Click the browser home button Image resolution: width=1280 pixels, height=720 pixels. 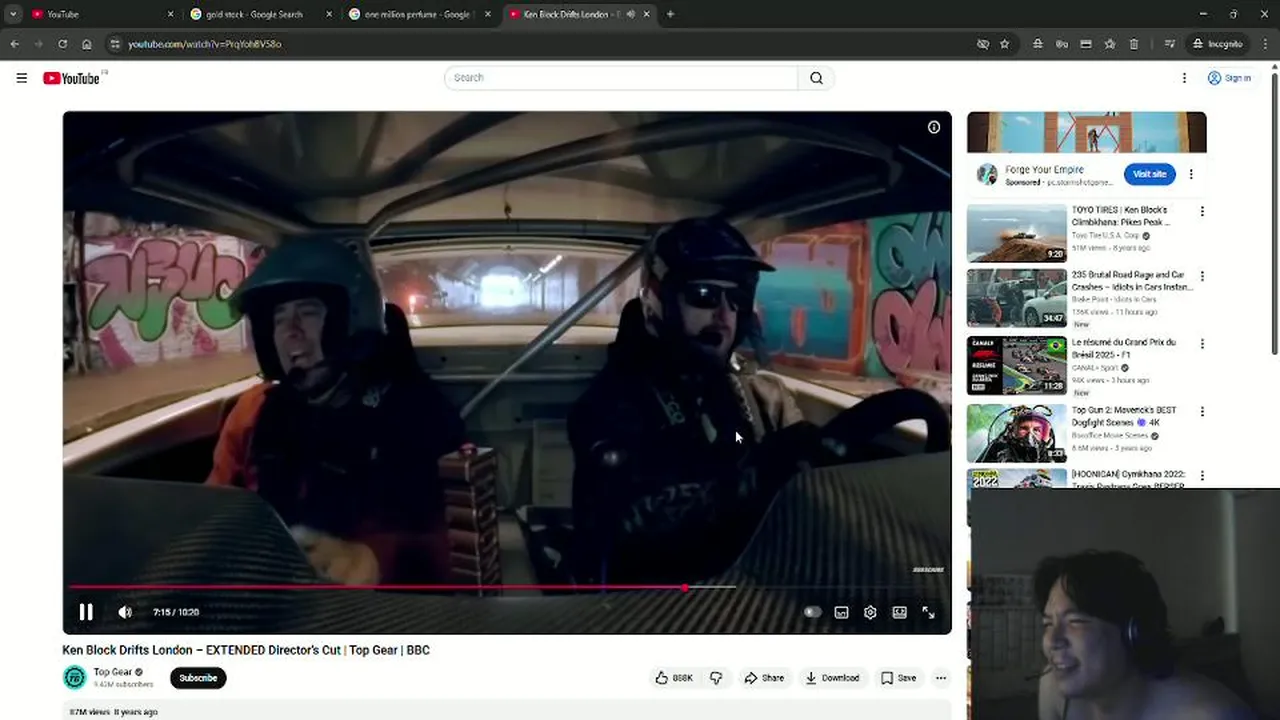[x=87, y=44]
